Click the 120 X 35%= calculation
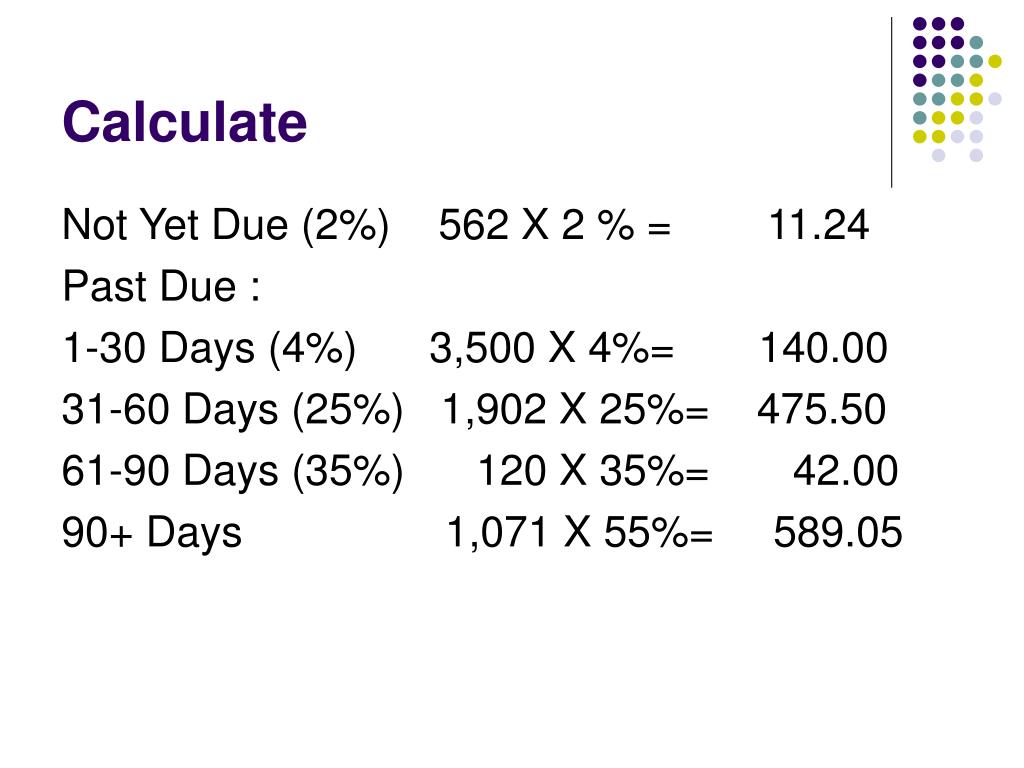The image size is (1024, 768). [593, 471]
